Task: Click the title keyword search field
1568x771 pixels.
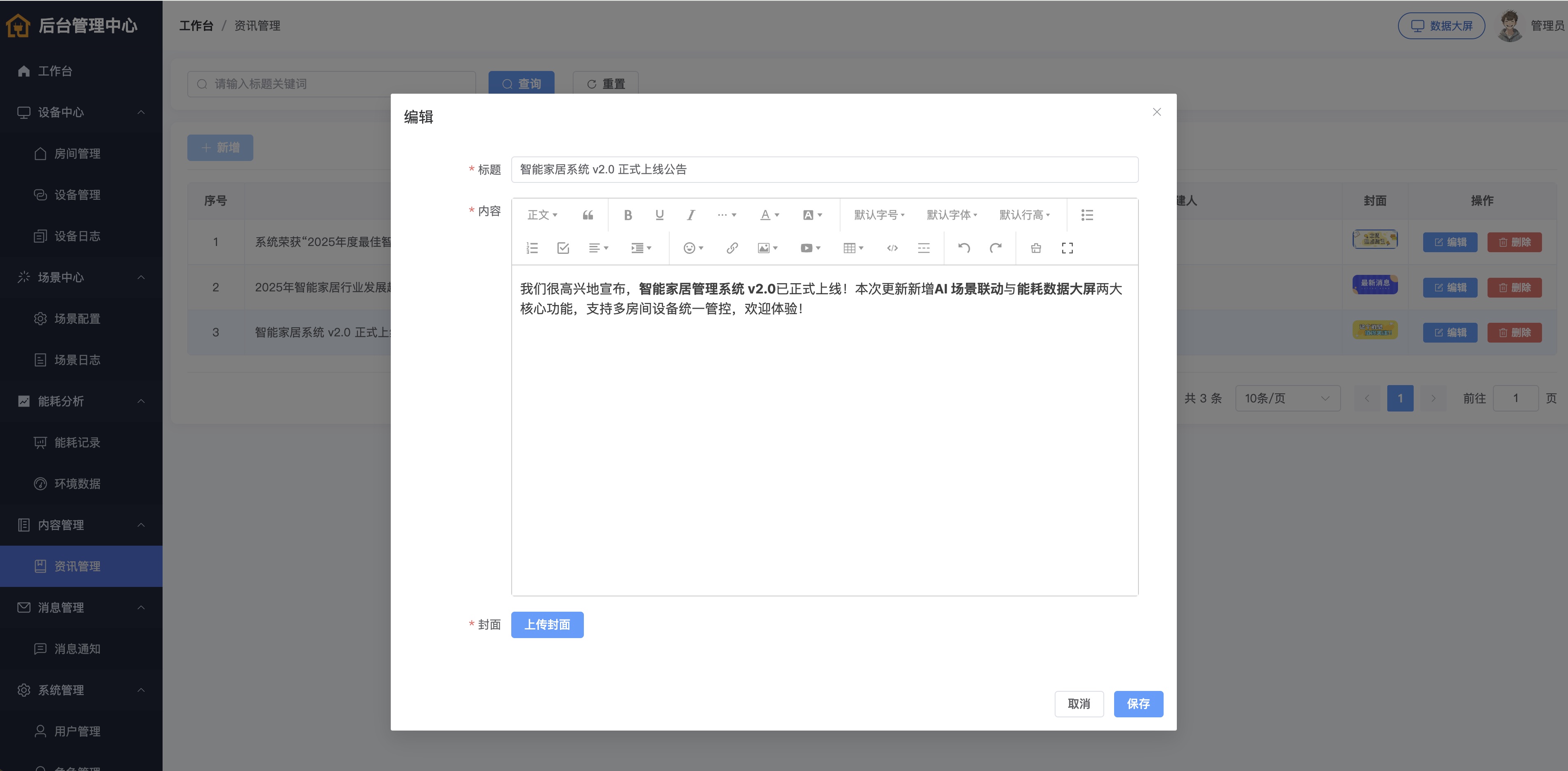Action: click(332, 84)
